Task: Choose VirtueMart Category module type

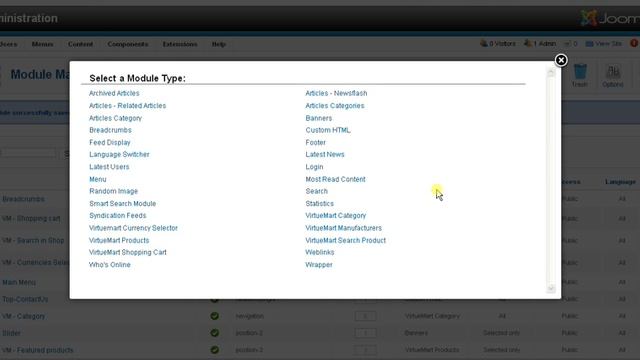Action: [x=336, y=216]
